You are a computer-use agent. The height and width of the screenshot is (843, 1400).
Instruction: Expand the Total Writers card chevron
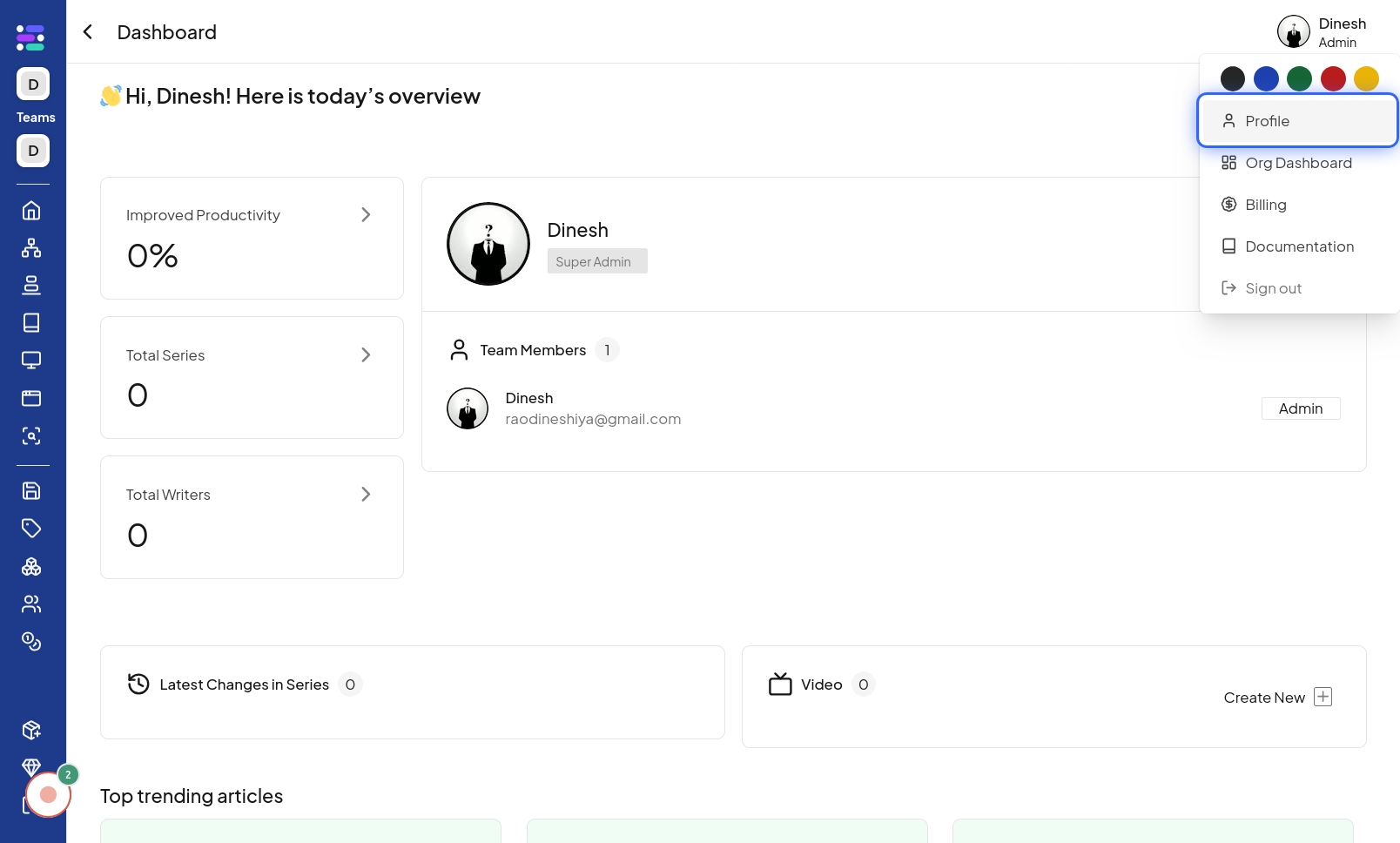(x=366, y=495)
